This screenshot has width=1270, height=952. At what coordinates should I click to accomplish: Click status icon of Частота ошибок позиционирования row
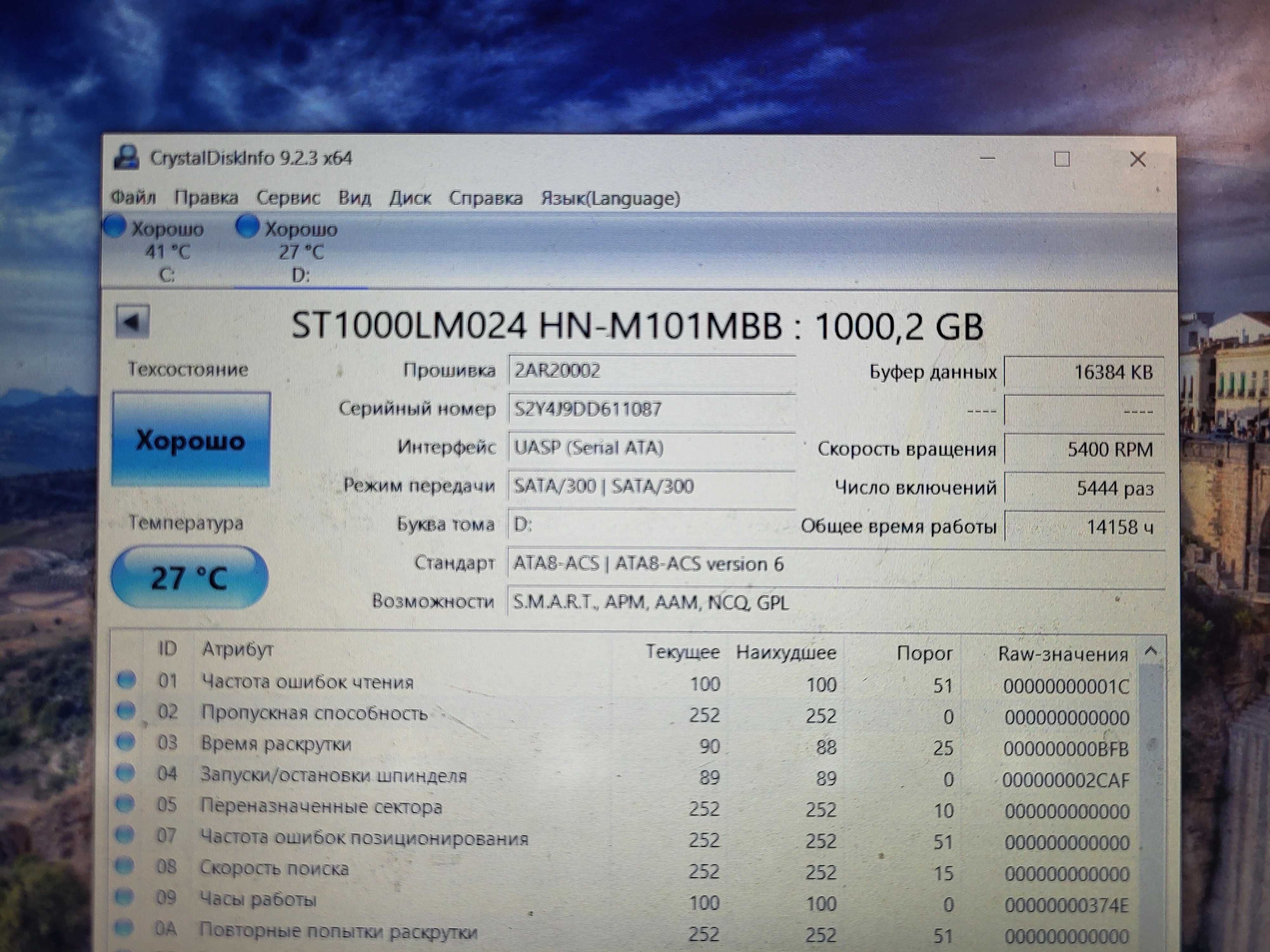tap(125, 835)
